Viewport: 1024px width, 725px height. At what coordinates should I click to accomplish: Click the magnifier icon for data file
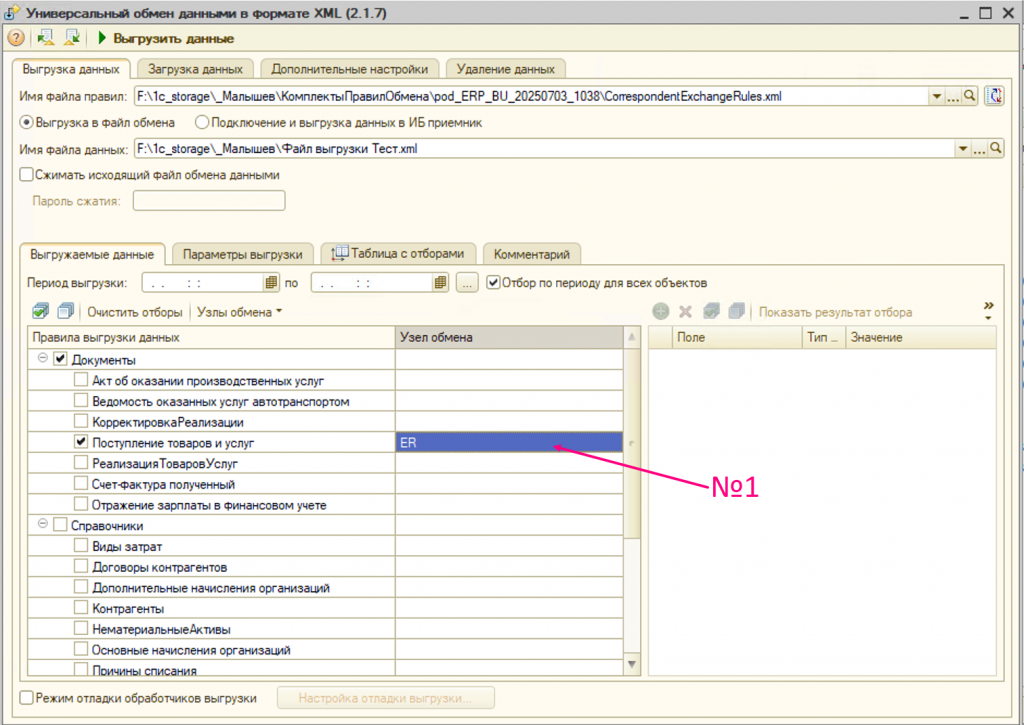[x=996, y=148]
